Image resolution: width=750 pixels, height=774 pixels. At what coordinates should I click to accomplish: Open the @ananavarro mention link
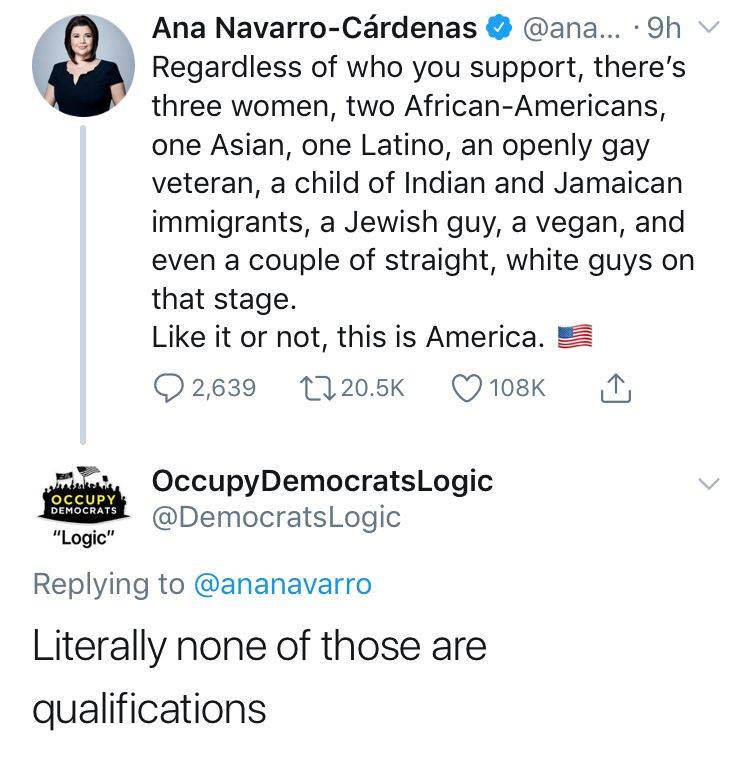coord(283,584)
